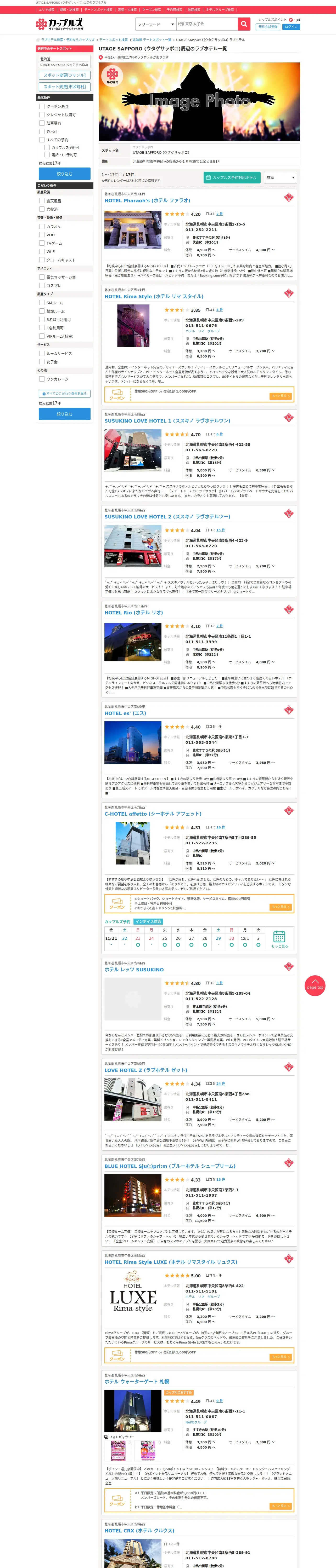The width and height of the screenshot is (336, 1568).
Task: Click the coupon ticket icon on ウォーターゲート card
Action: [x=117, y=1502]
